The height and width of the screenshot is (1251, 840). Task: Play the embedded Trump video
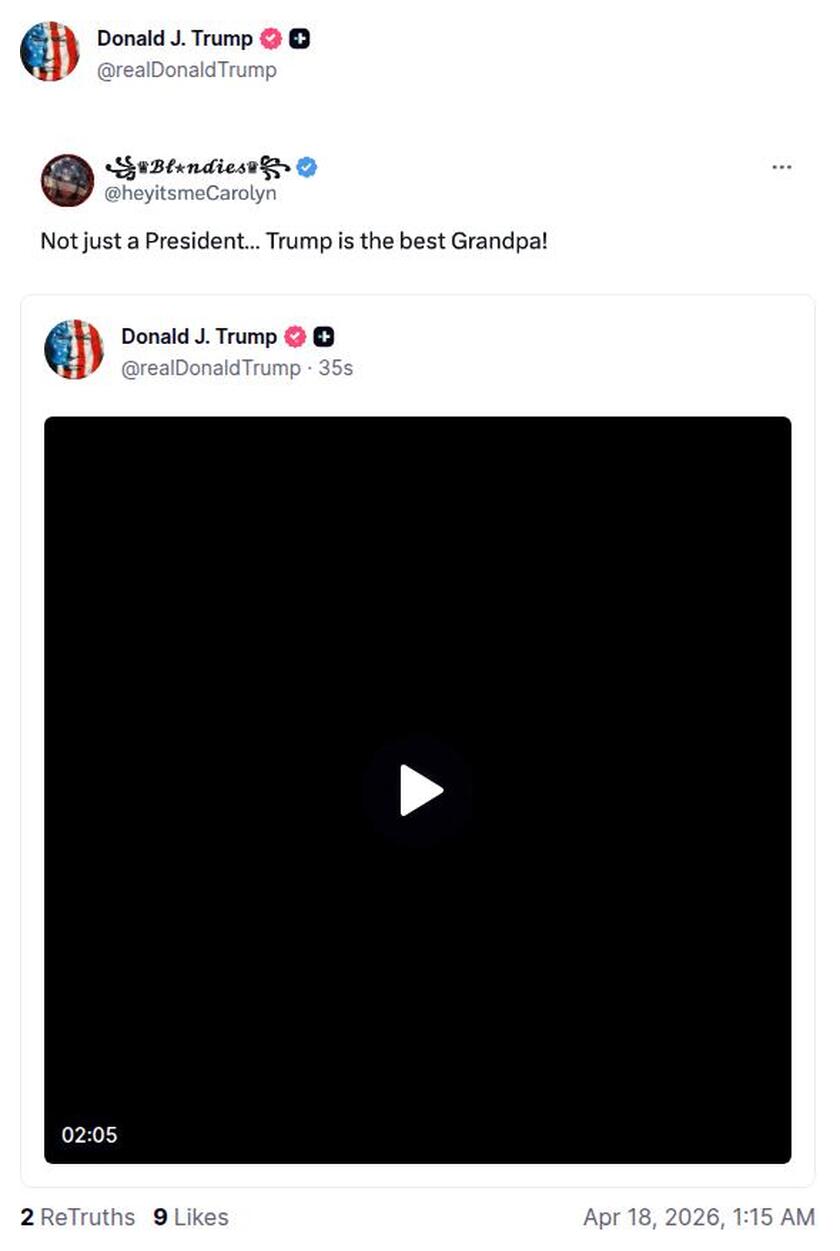(x=420, y=790)
